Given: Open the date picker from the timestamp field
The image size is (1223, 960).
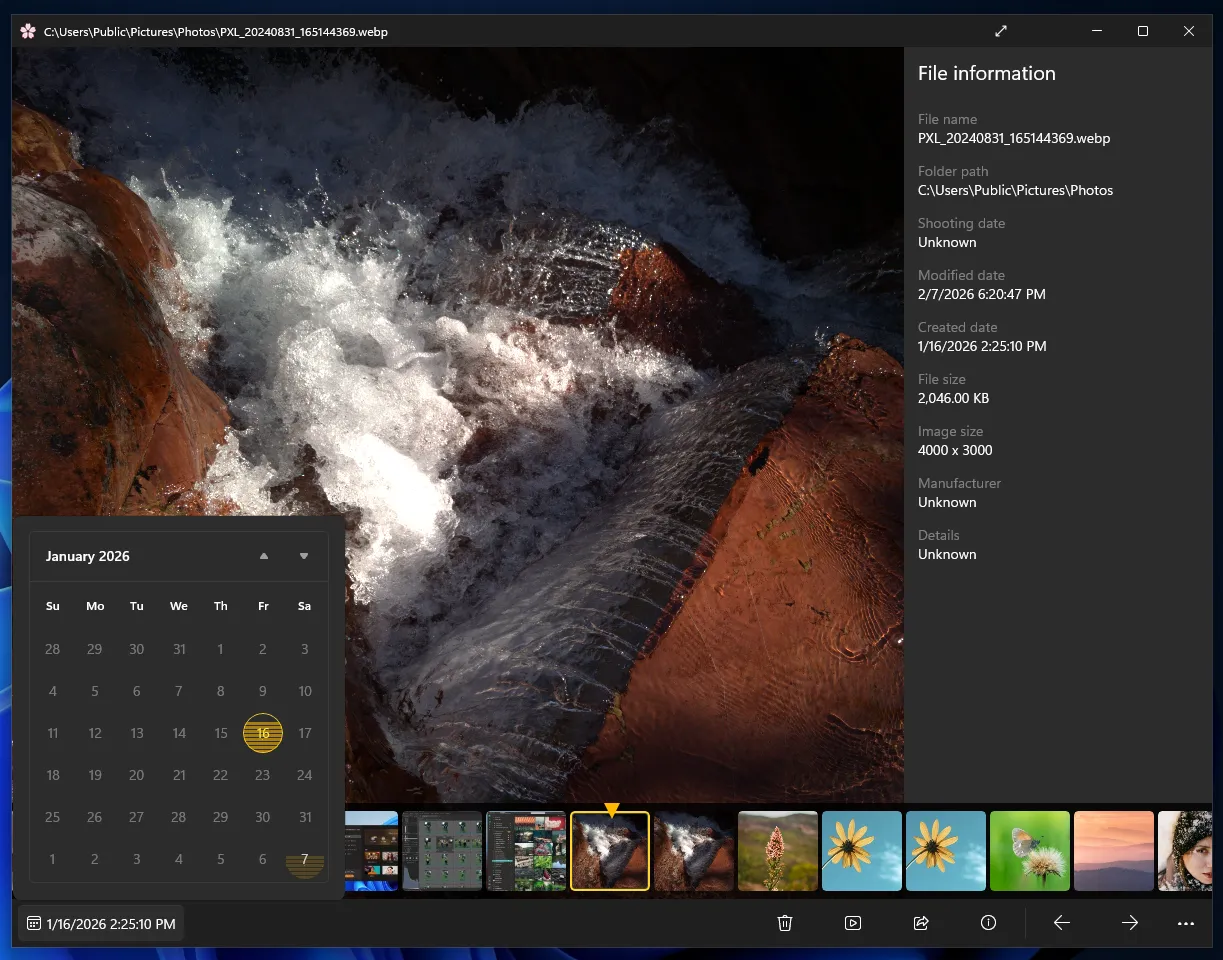Looking at the screenshot, I should click(100, 922).
